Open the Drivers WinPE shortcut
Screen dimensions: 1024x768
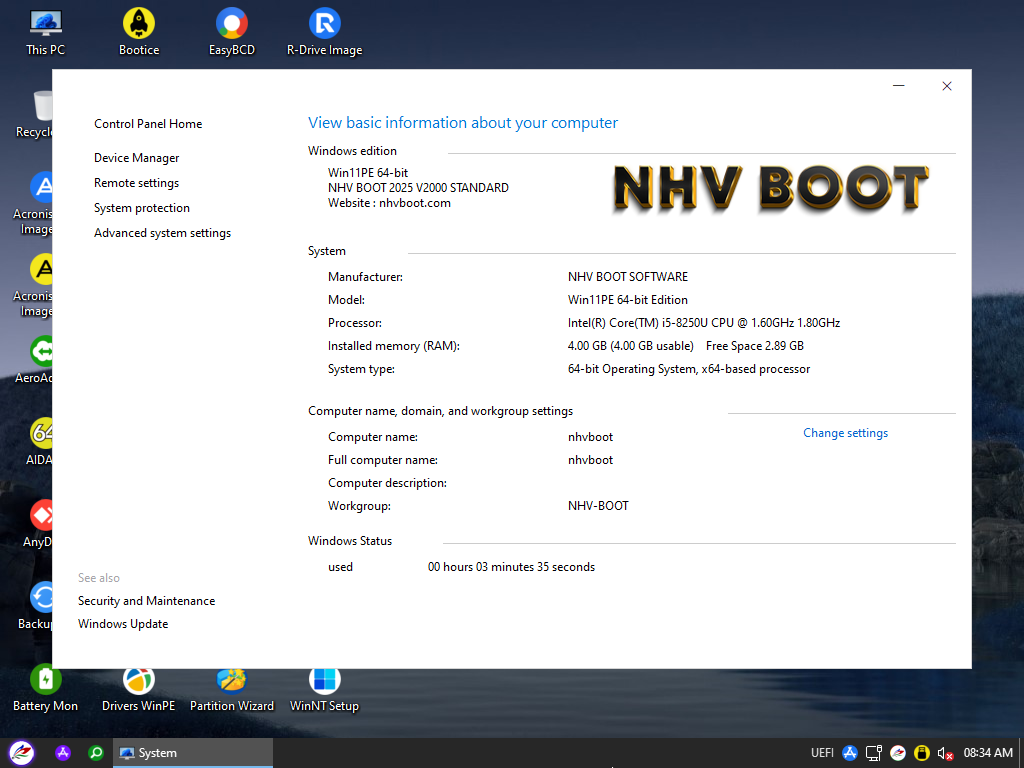139,682
